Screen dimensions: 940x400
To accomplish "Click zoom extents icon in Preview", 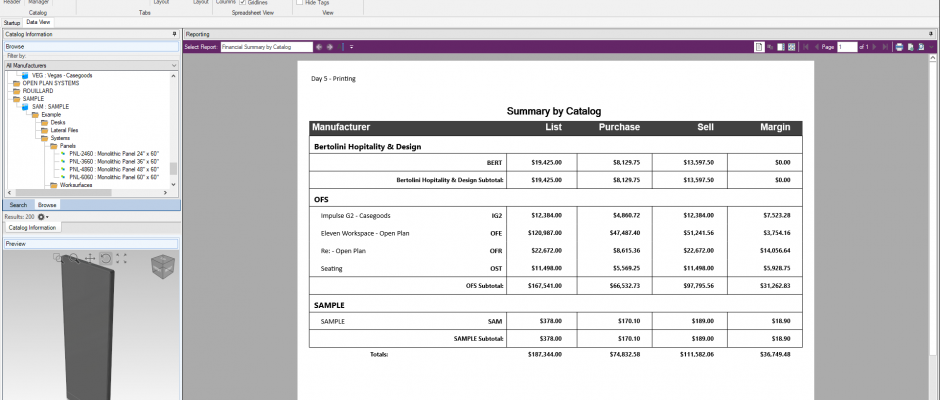I will point(121,258).
